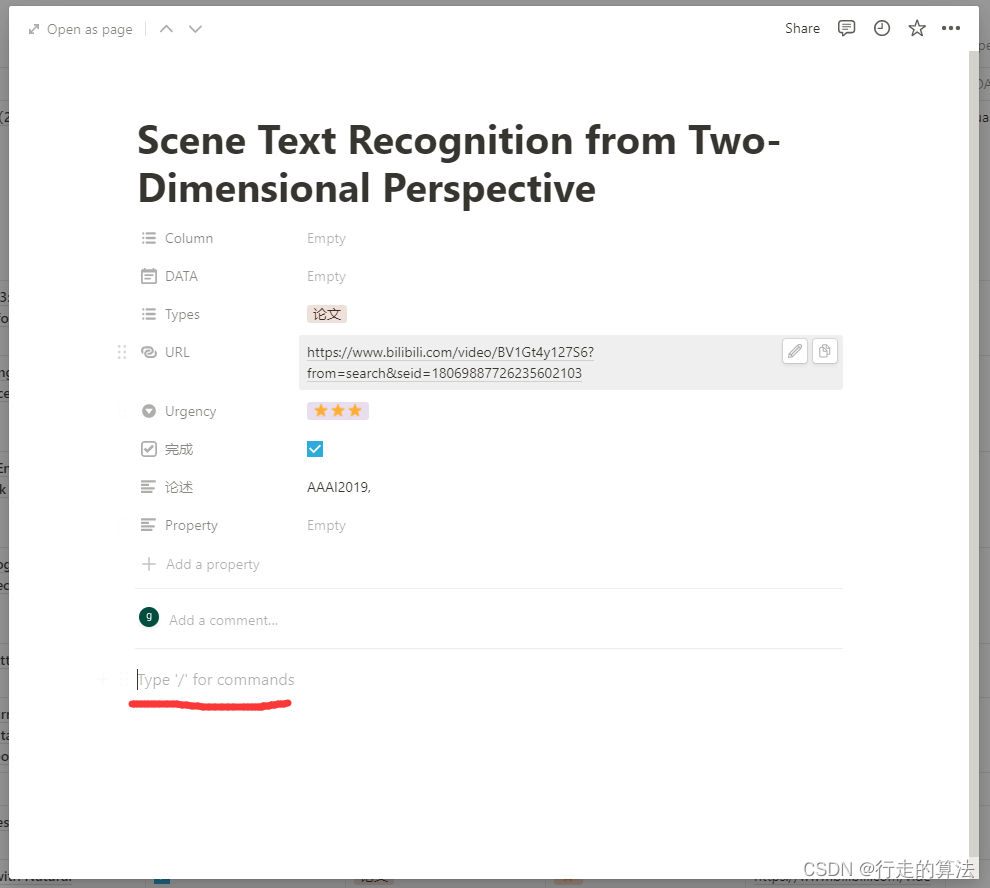Open the bilibili video URL link
The image size is (990, 888).
(x=450, y=363)
